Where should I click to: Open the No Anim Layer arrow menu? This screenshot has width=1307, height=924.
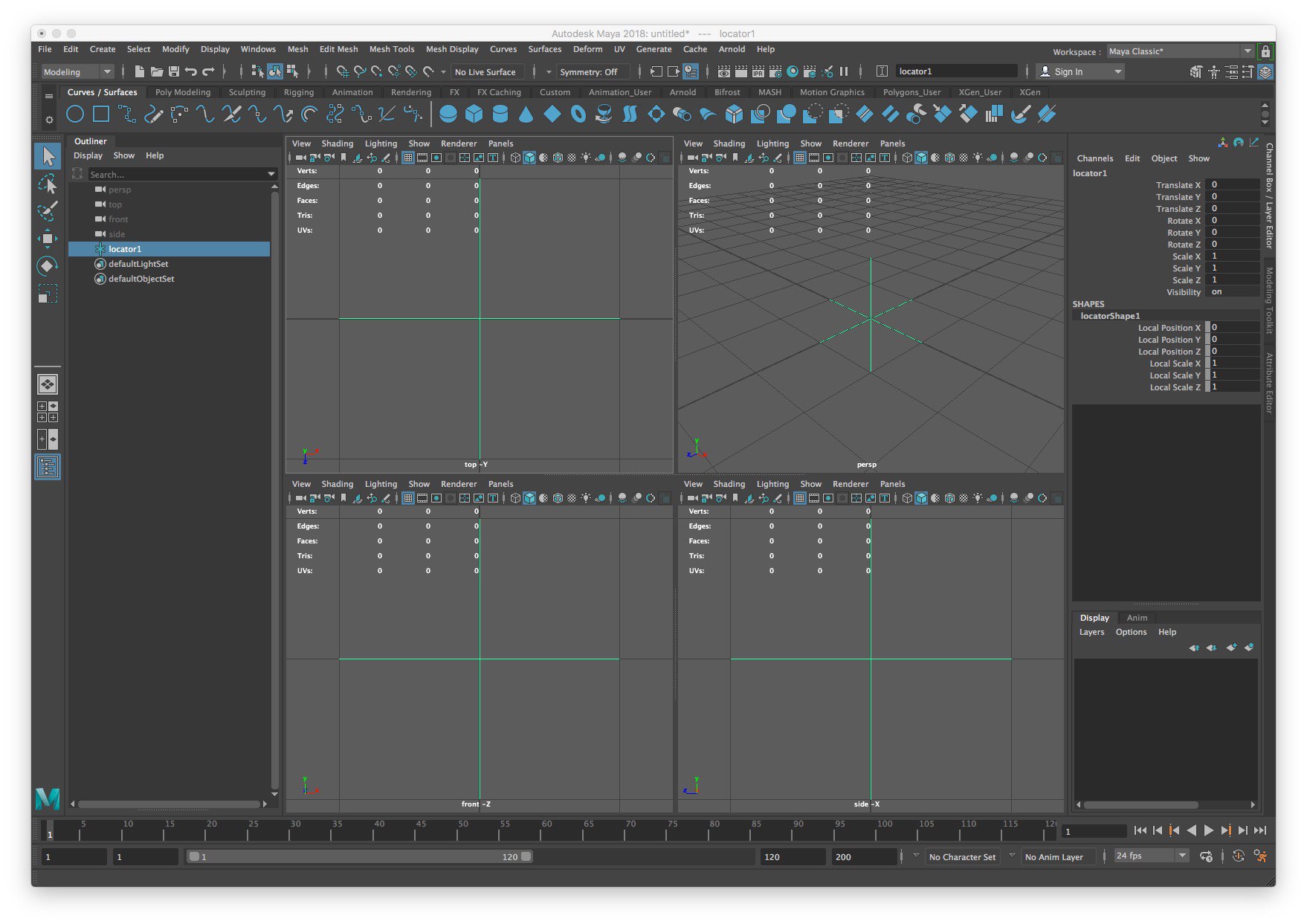pos(1012,856)
